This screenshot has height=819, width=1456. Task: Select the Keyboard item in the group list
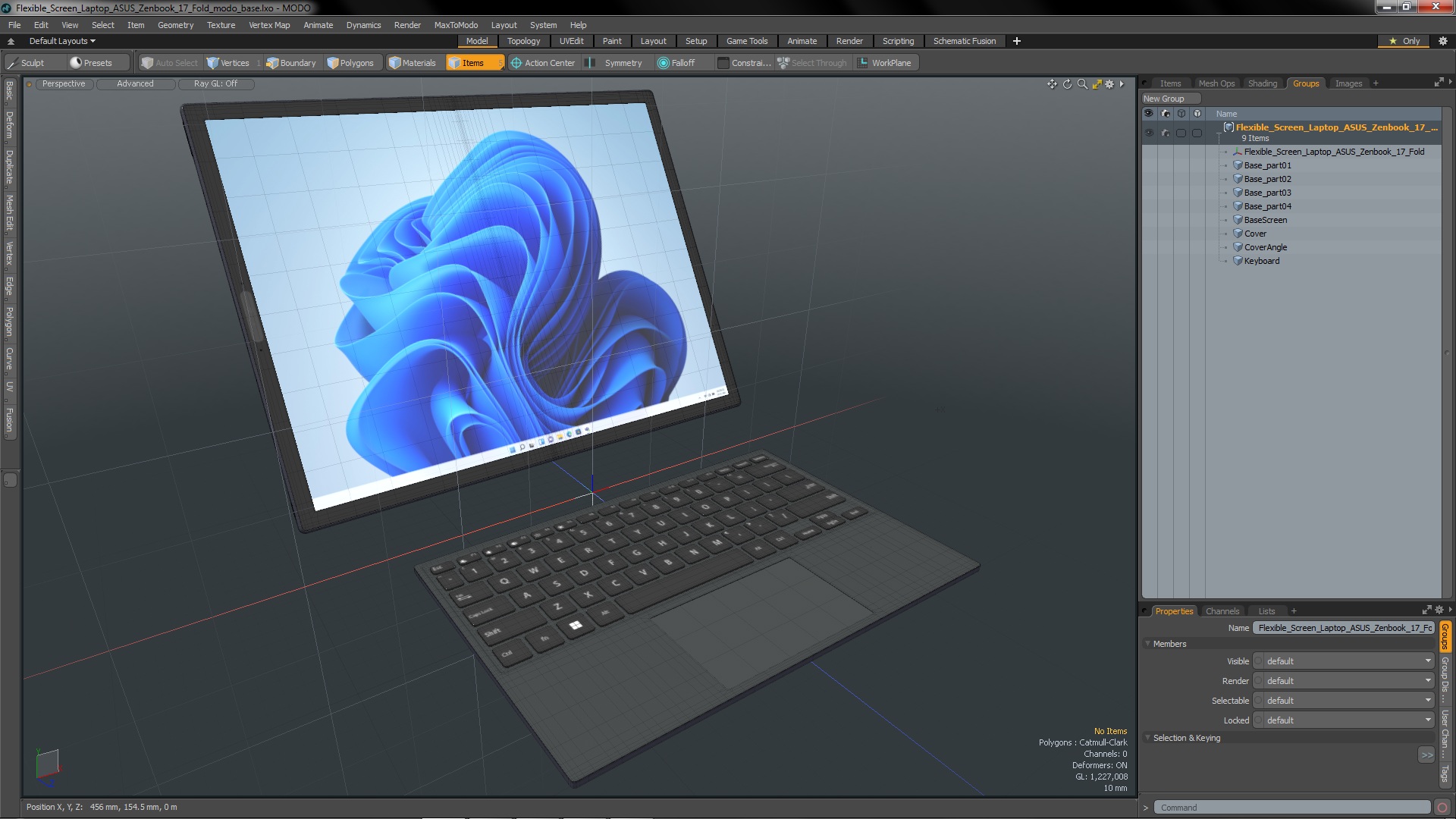[x=1261, y=261]
